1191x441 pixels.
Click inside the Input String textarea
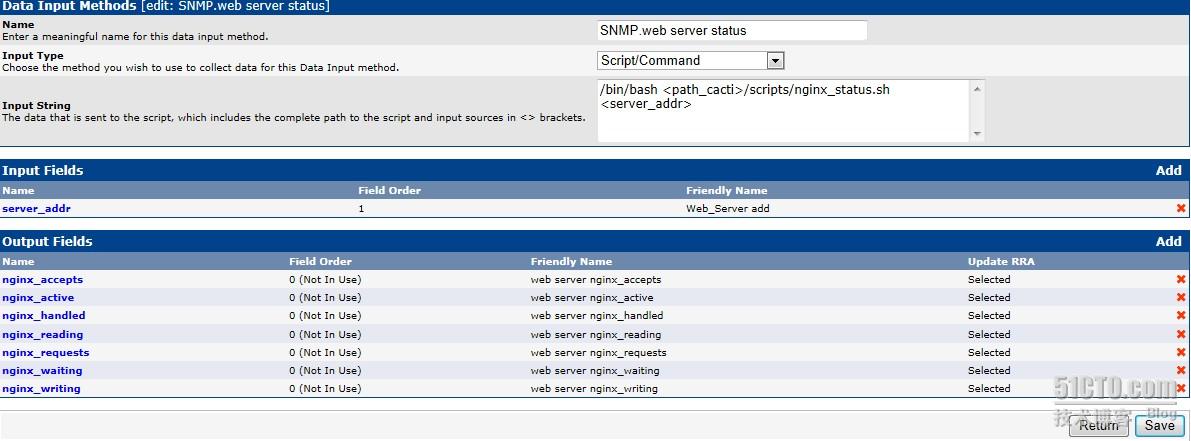pyautogui.click(x=784, y=110)
